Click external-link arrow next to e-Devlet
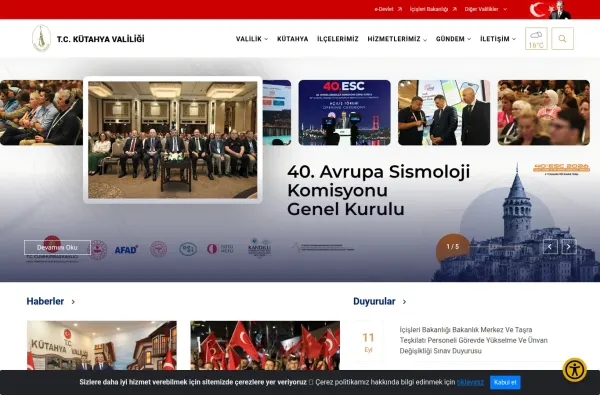600x395 pixels. coord(399,9)
